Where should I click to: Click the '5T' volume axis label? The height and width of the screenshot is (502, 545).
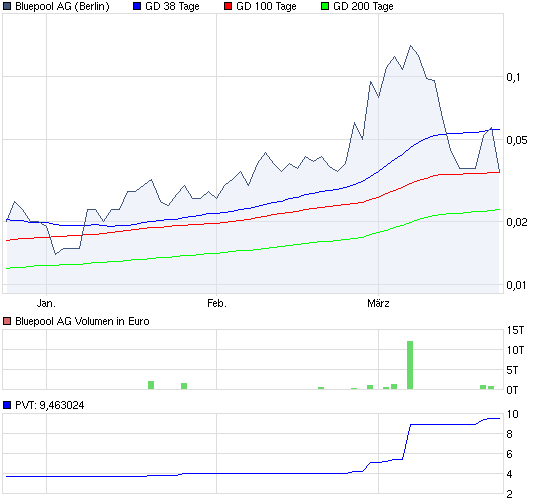pyautogui.click(x=512, y=370)
